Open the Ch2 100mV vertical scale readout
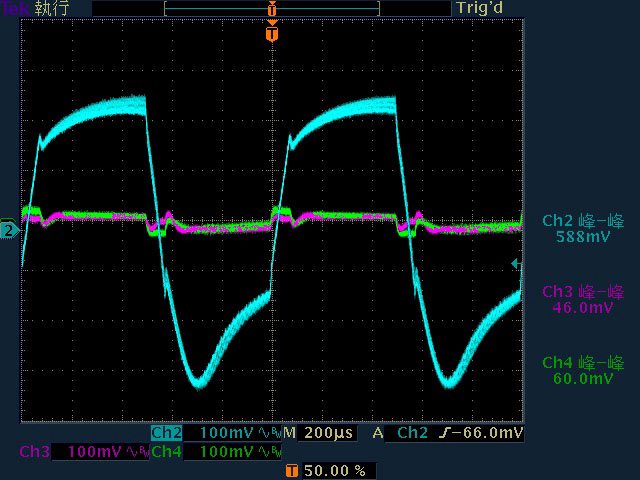The width and height of the screenshot is (640, 480). [227, 433]
